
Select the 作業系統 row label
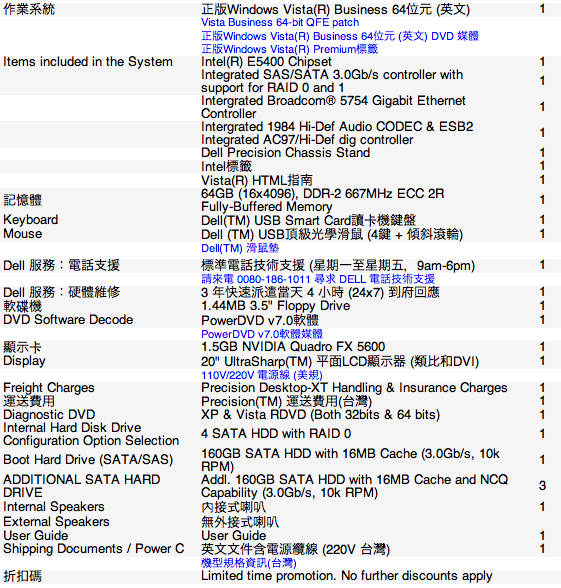[29, 9]
